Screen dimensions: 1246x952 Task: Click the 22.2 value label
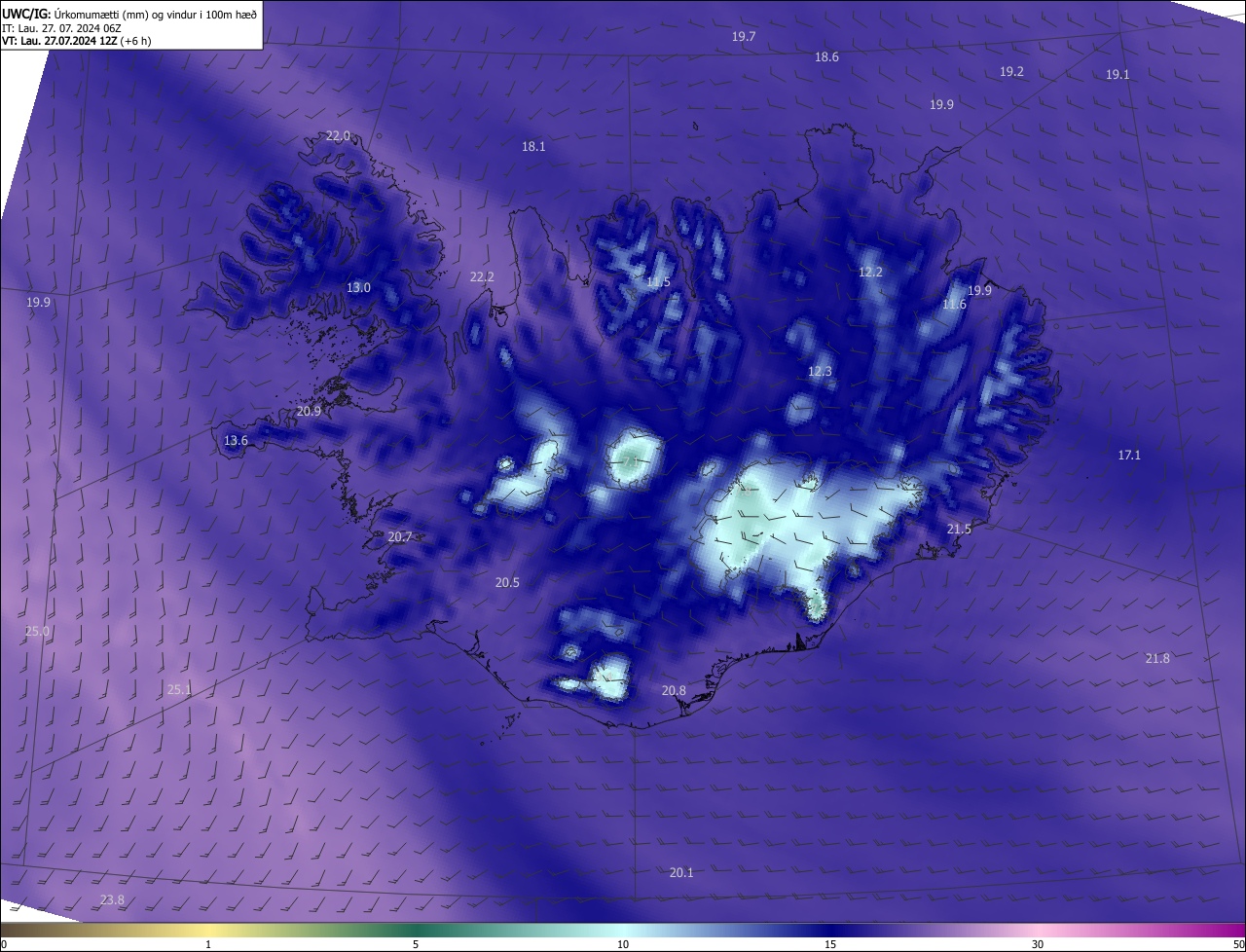[482, 277]
